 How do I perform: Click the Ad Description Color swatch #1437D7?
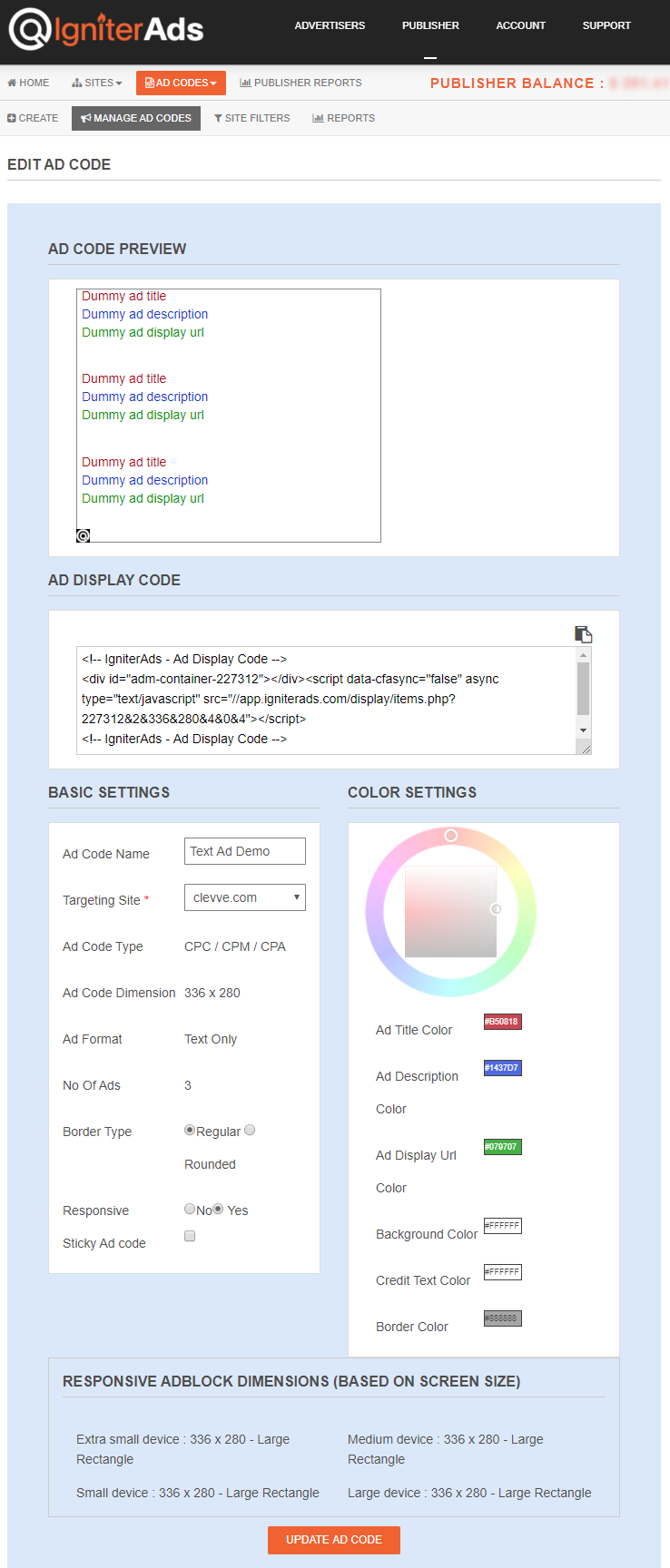click(502, 1068)
